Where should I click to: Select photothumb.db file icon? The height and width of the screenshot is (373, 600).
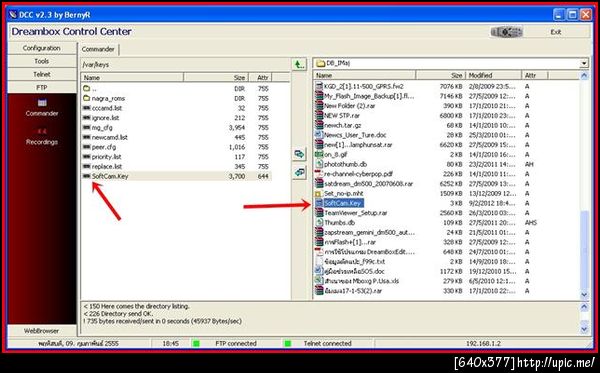point(319,164)
